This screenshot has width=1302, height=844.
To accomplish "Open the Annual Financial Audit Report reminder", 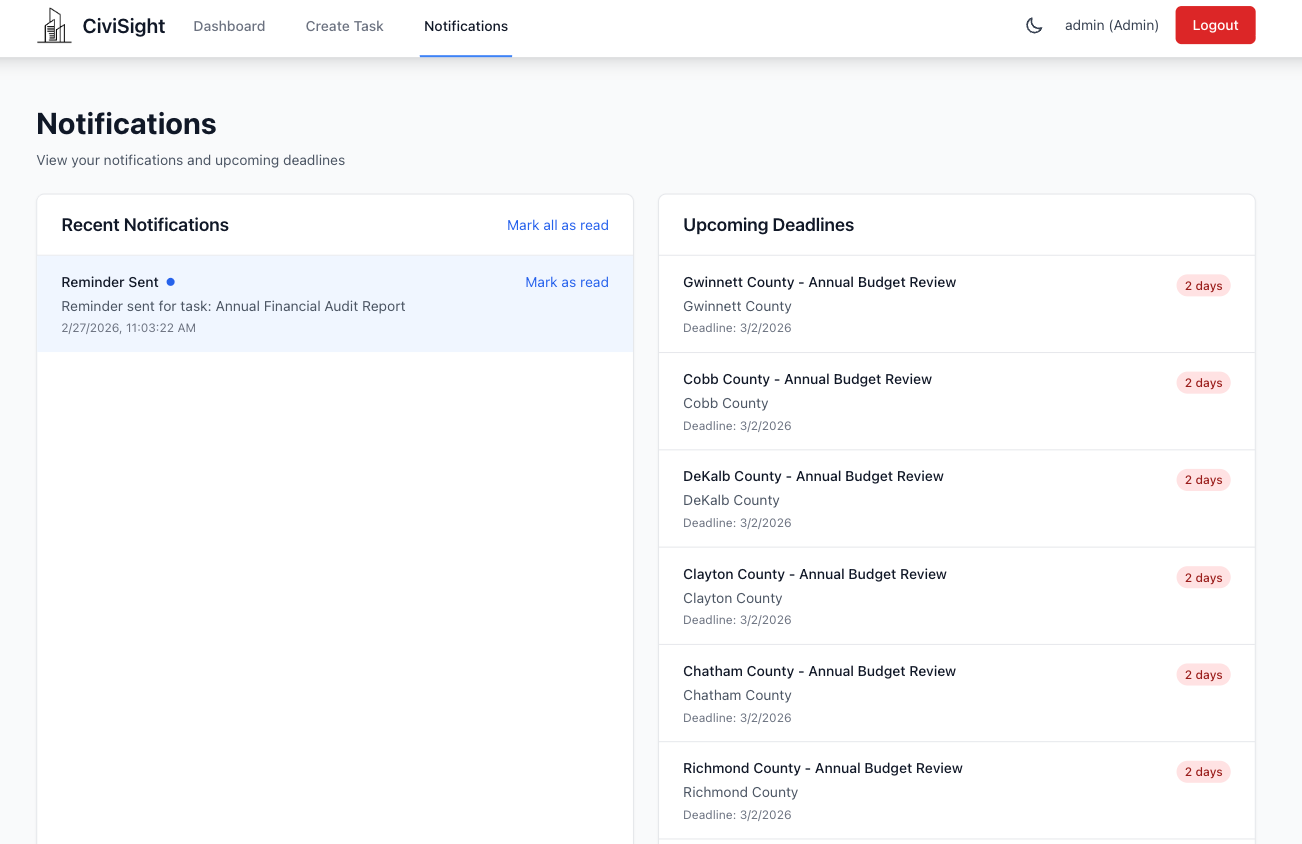I will click(233, 306).
